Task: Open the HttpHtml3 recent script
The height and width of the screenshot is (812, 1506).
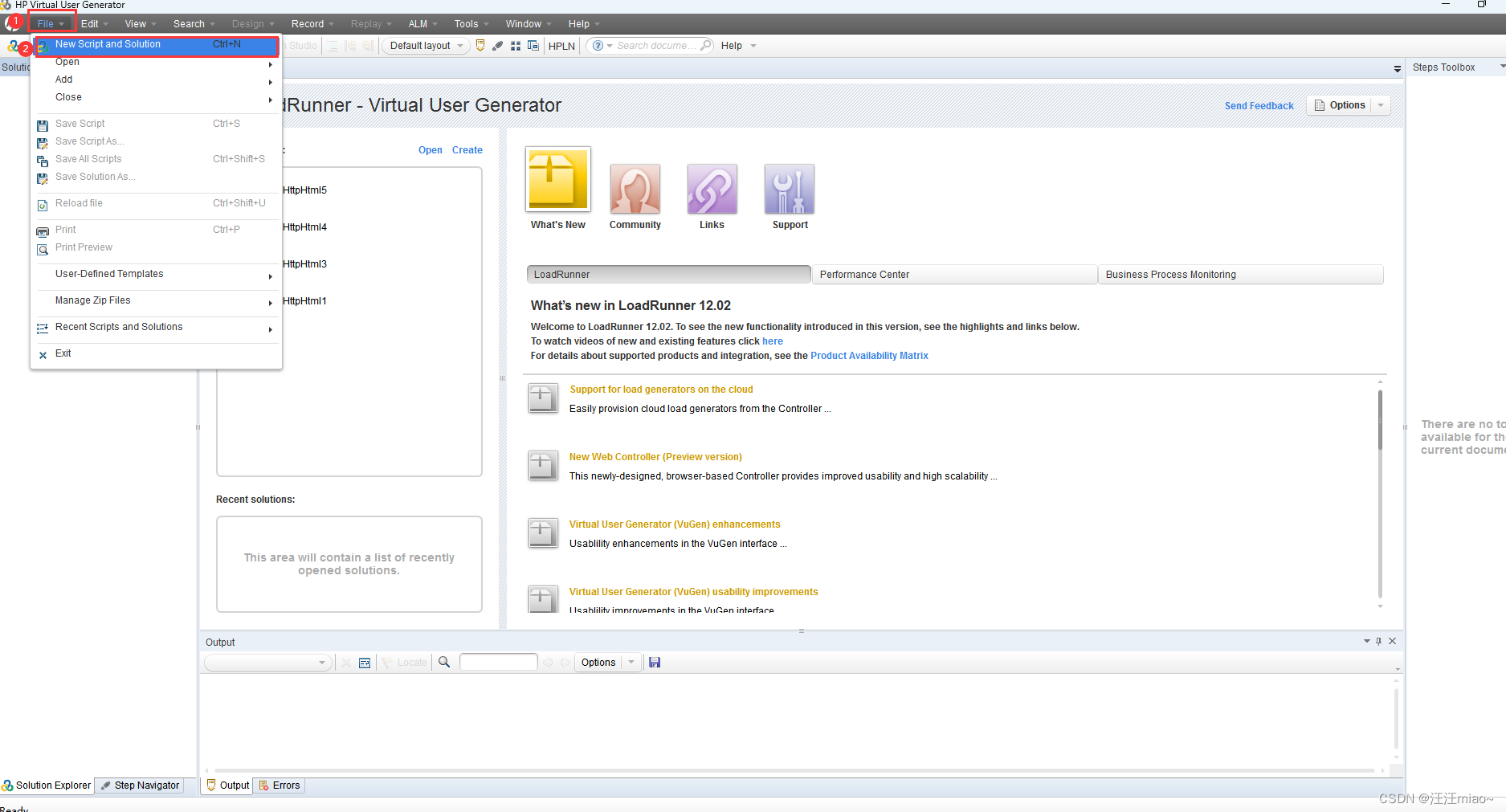Action: (304, 264)
